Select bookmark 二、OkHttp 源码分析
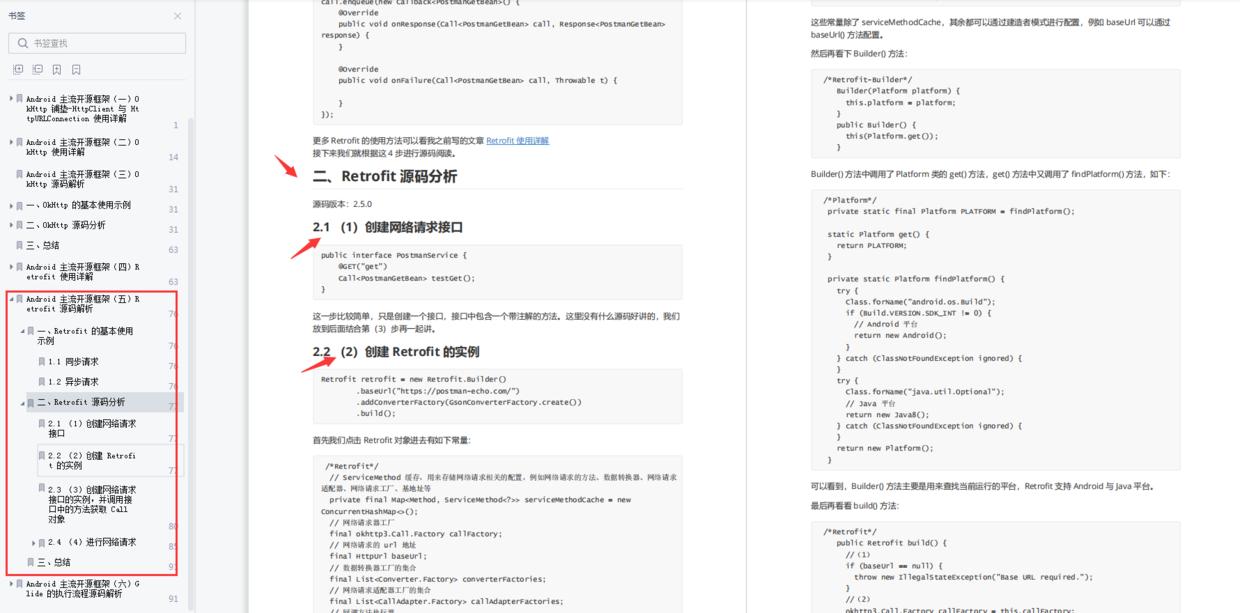1240x613 pixels. [x=65, y=225]
